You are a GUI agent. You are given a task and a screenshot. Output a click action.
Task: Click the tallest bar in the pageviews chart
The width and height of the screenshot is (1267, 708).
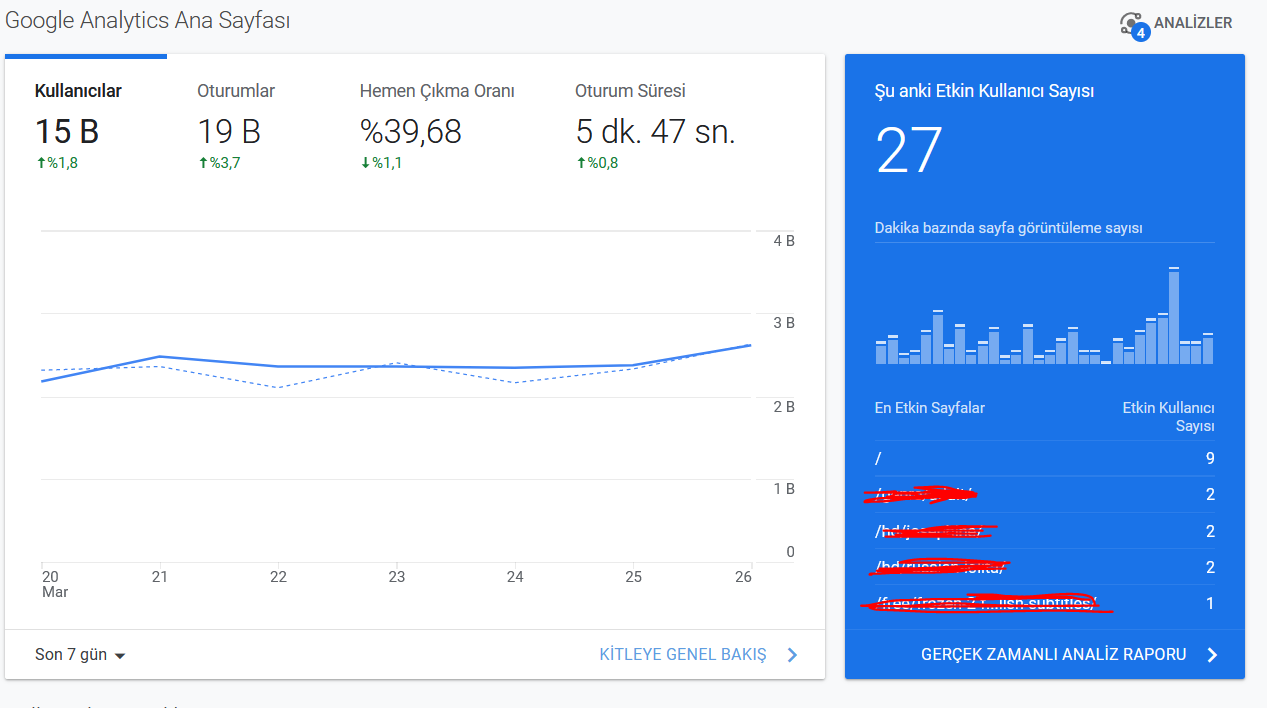click(1174, 316)
